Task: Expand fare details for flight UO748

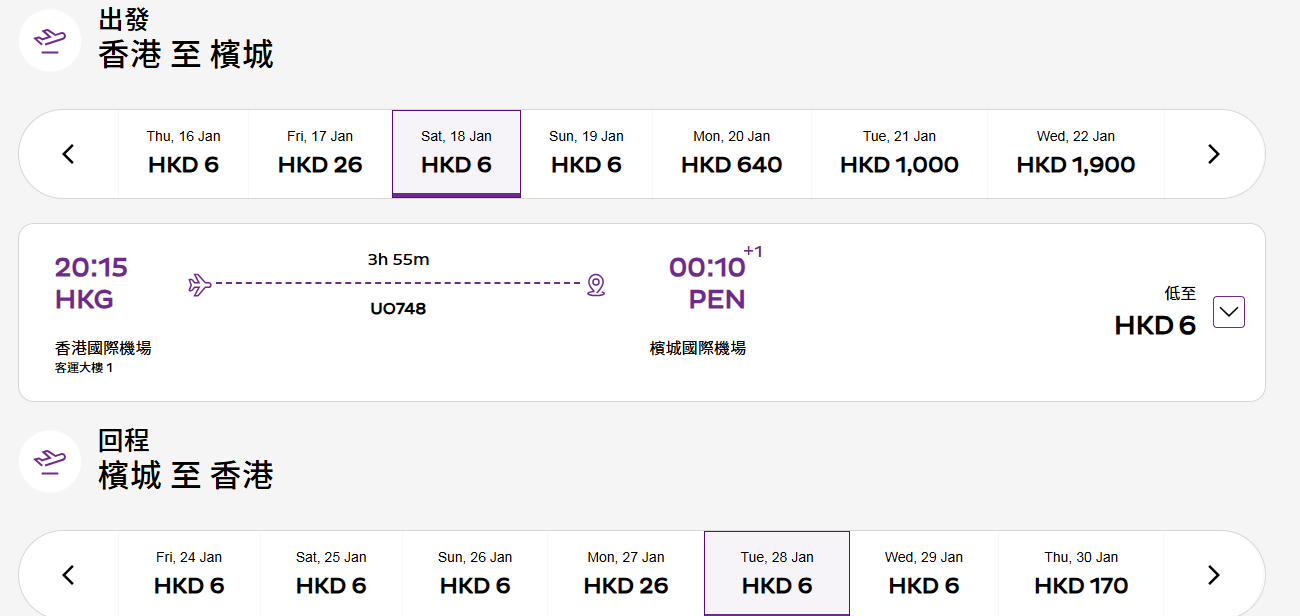Action: [x=1229, y=312]
